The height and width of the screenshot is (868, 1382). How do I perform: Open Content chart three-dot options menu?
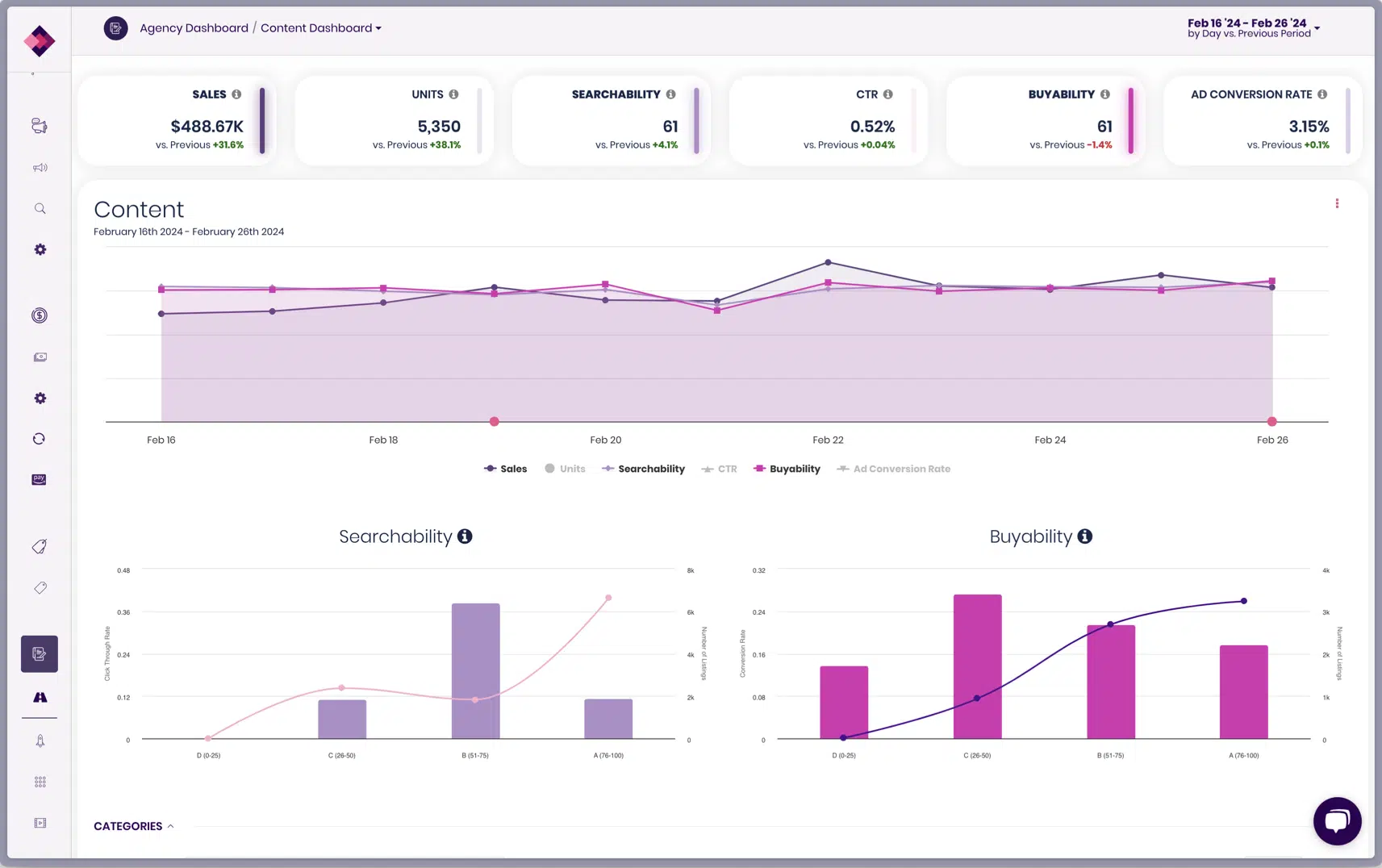click(1337, 203)
